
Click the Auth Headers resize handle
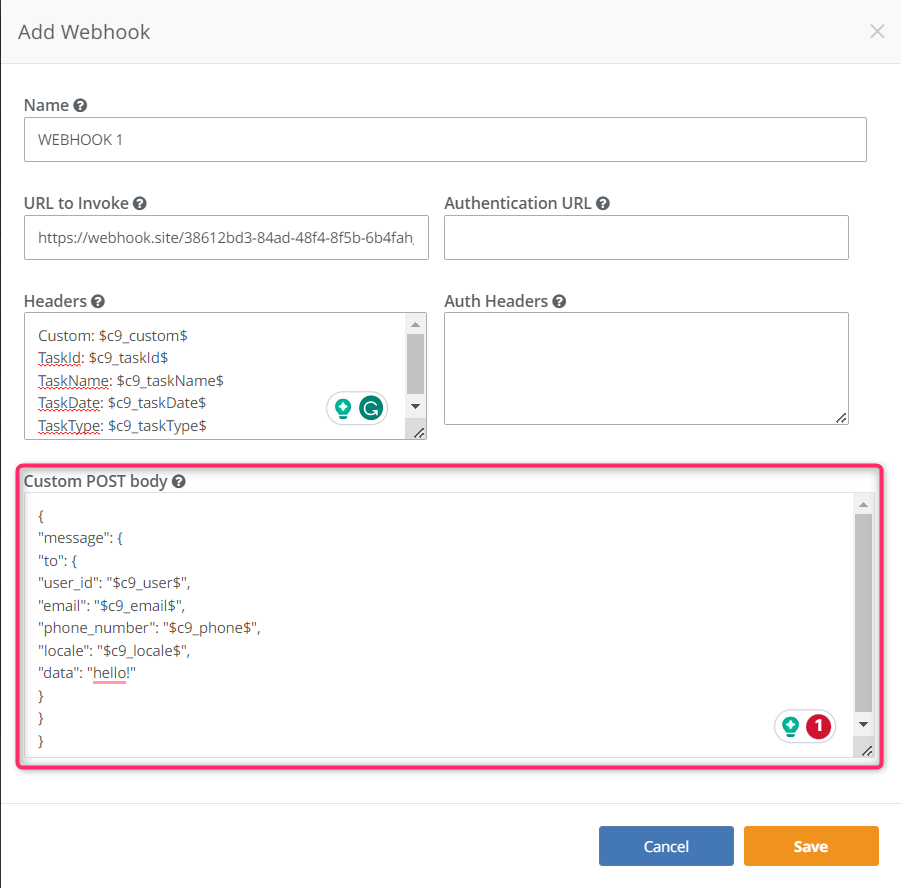(841, 418)
